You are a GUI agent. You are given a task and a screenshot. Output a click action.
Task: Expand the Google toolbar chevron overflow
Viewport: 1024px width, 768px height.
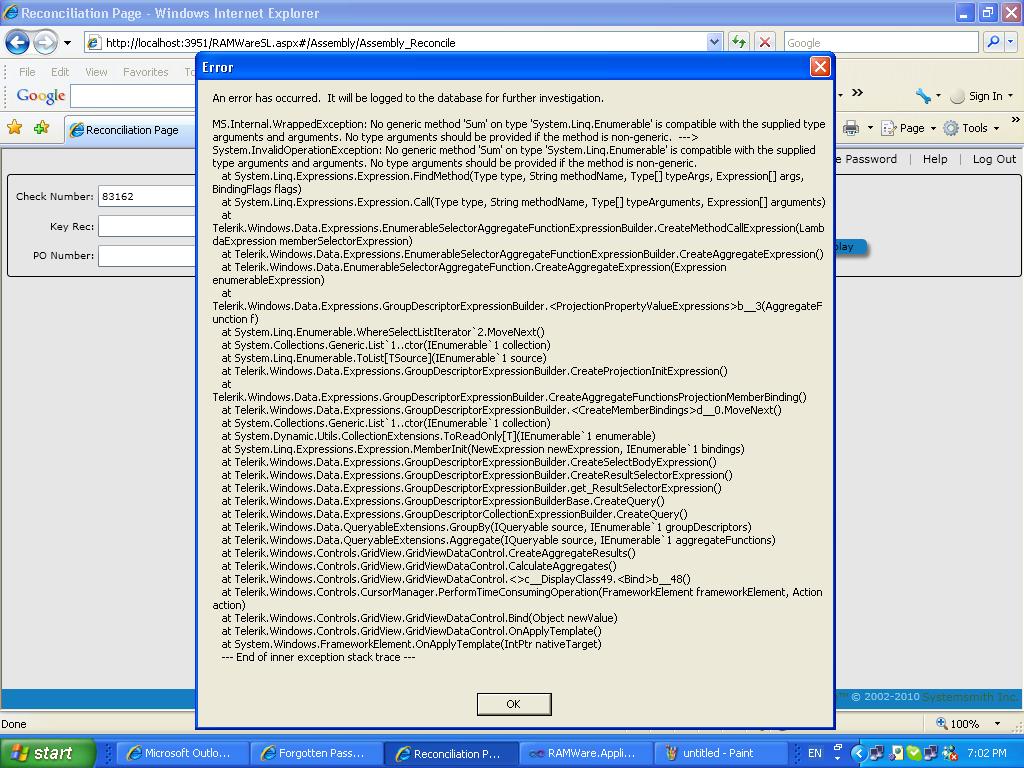click(857, 93)
